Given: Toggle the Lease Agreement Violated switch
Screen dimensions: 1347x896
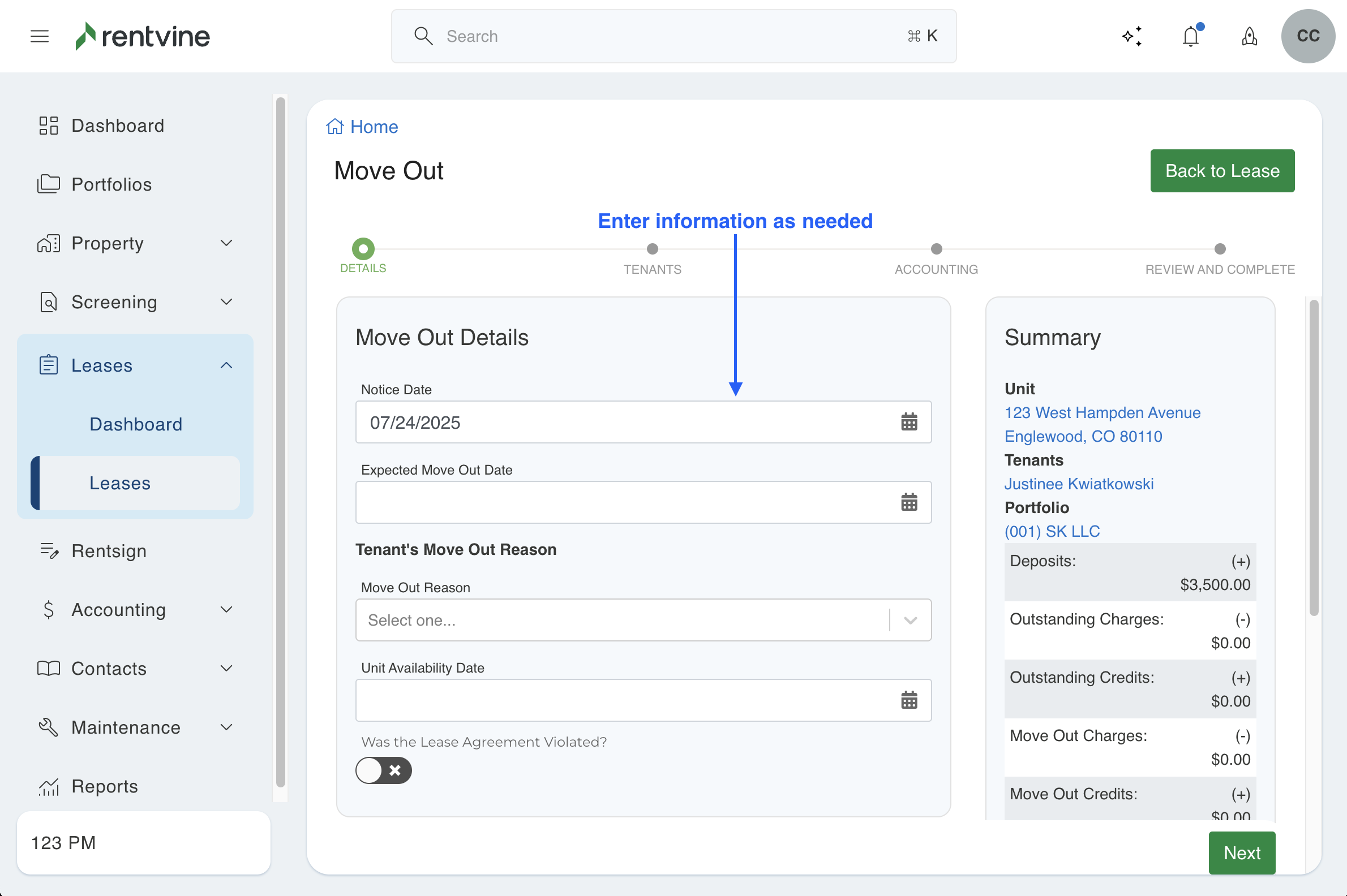Looking at the screenshot, I should tap(383, 770).
